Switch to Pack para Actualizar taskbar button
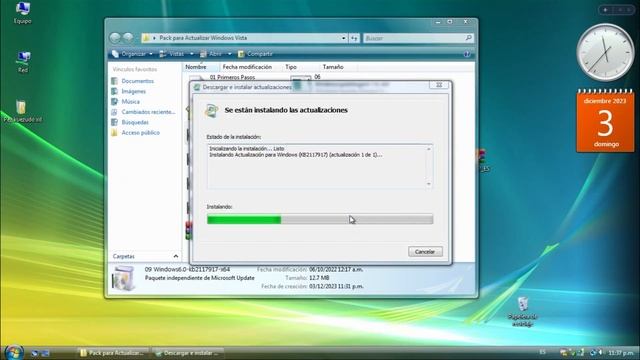The width and height of the screenshot is (640, 360). click(x=113, y=353)
